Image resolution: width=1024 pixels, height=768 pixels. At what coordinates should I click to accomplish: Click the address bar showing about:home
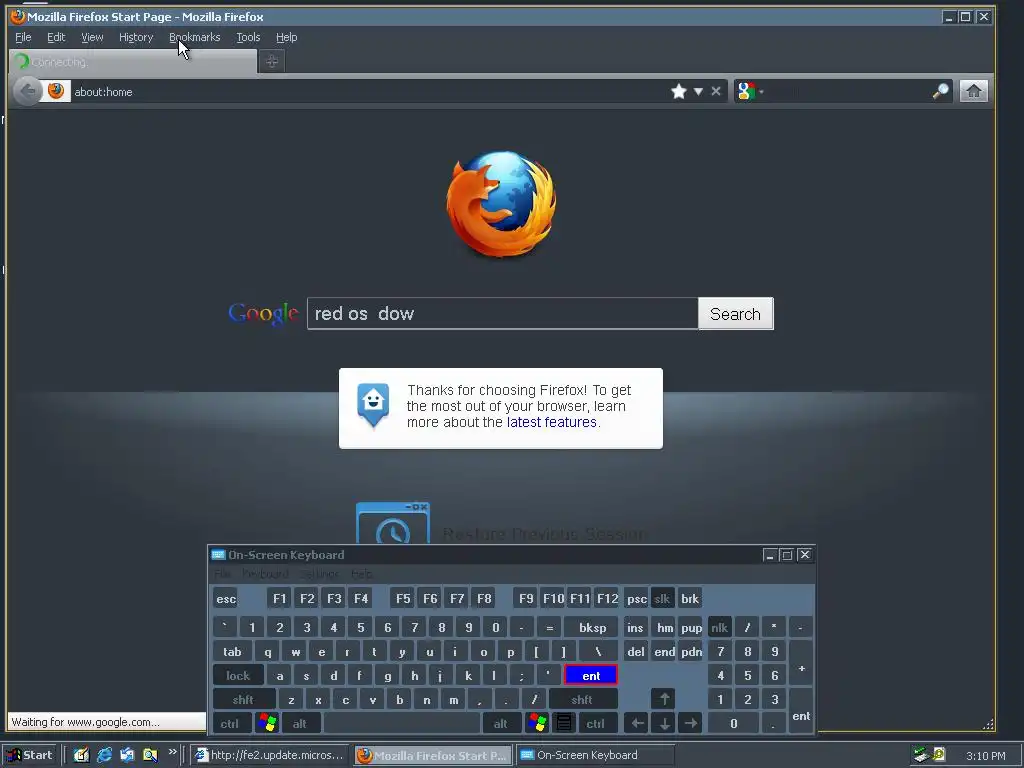(x=369, y=91)
